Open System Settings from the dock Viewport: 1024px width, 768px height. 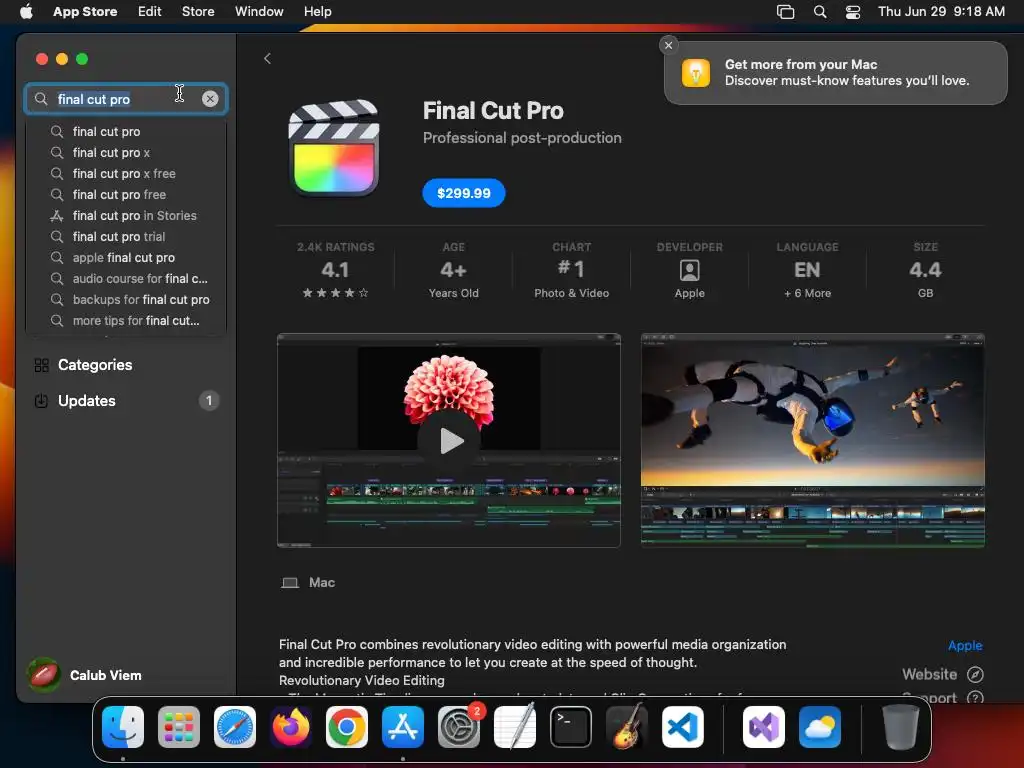459,727
